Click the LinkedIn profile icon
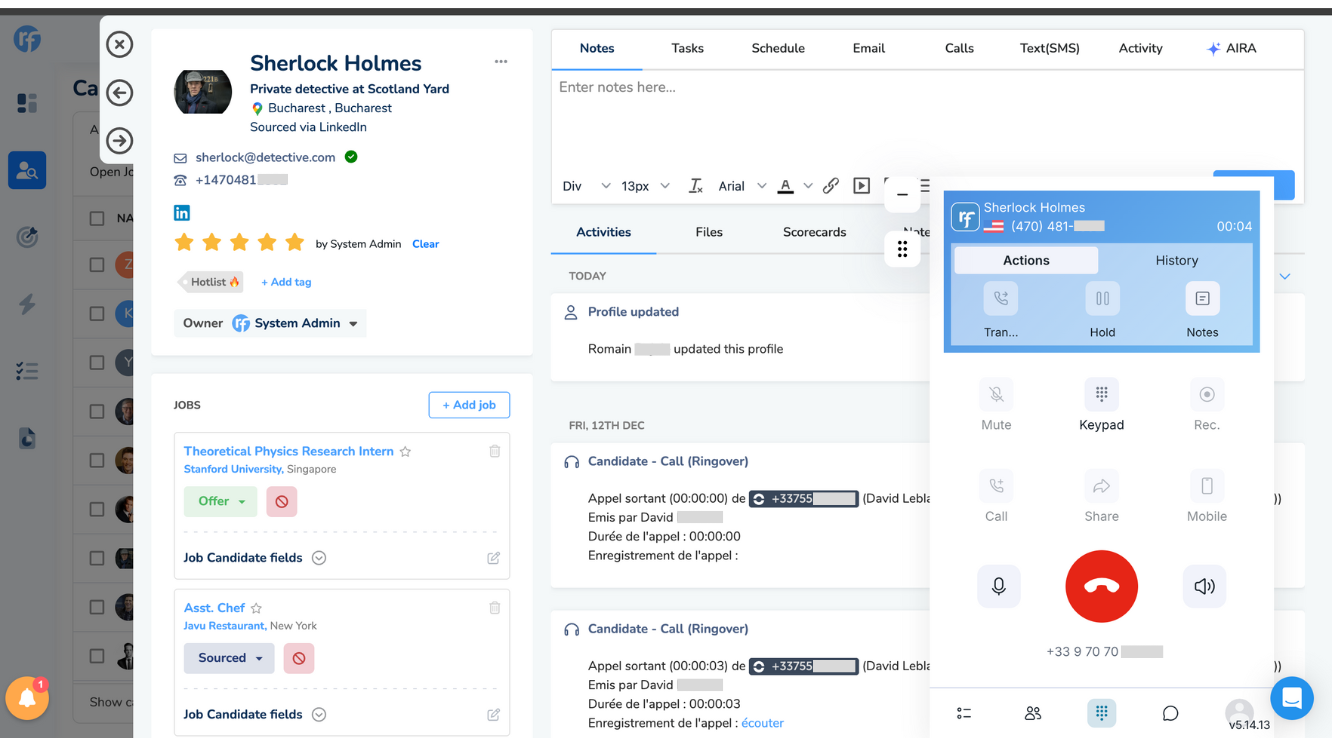 click(x=182, y=213)
